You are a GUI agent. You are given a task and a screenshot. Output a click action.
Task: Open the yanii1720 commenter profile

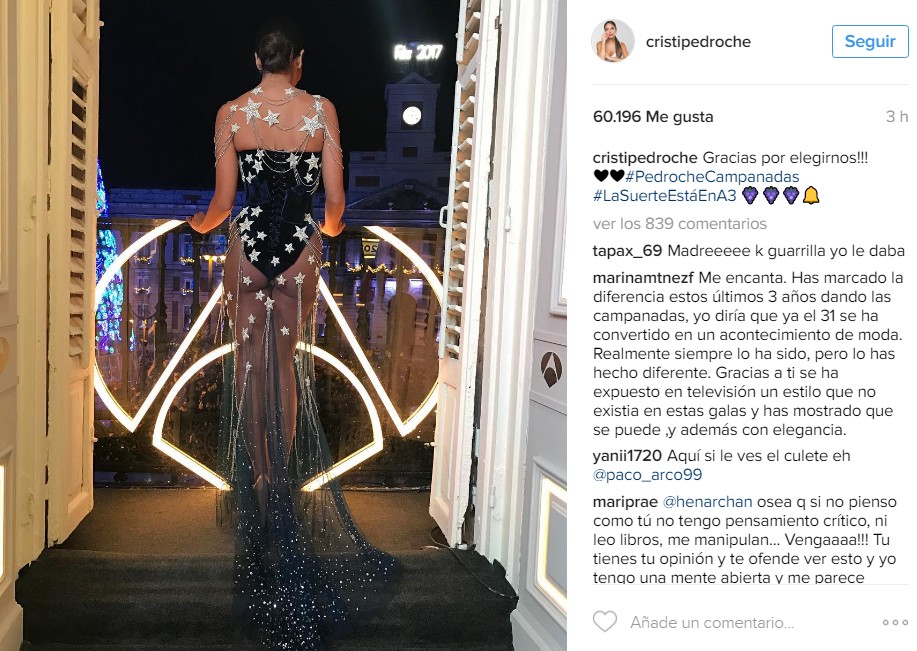[x=627, y=456]
